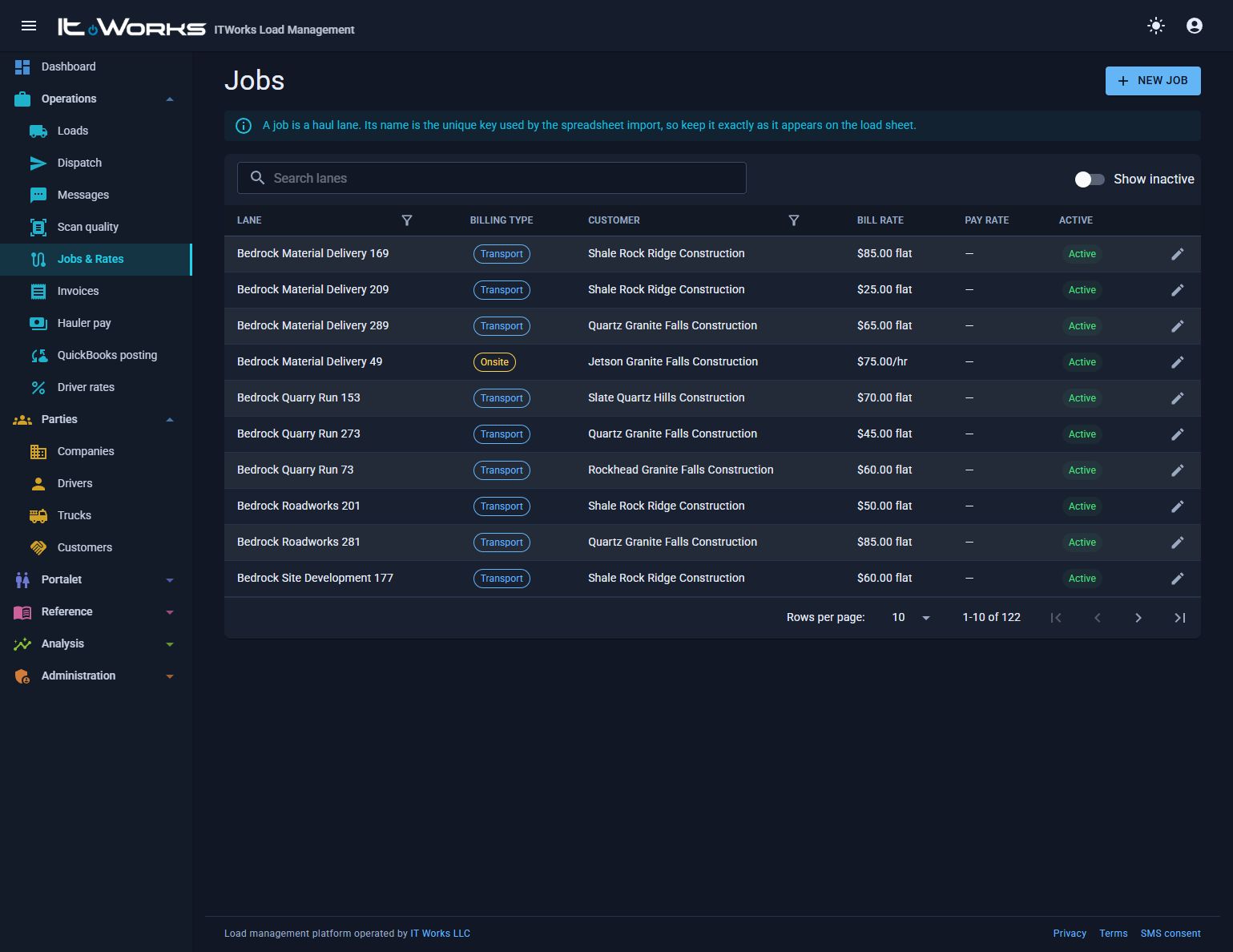Edit Bedrock Material Delivery 169 job
The image size is (1233, 952).
click(x=1177, y=254)
